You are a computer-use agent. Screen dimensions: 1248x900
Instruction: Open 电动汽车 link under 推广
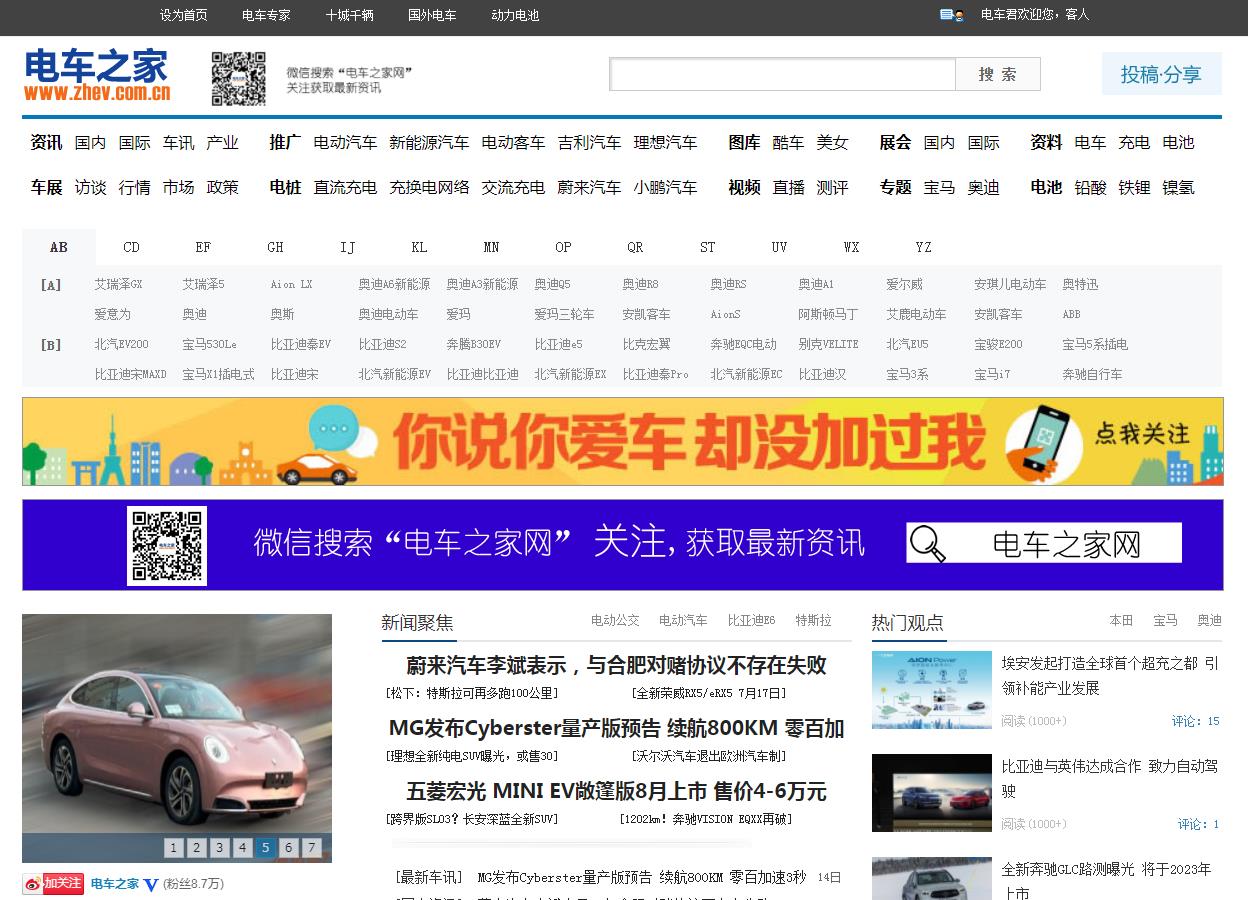click(x=345, y=142)
